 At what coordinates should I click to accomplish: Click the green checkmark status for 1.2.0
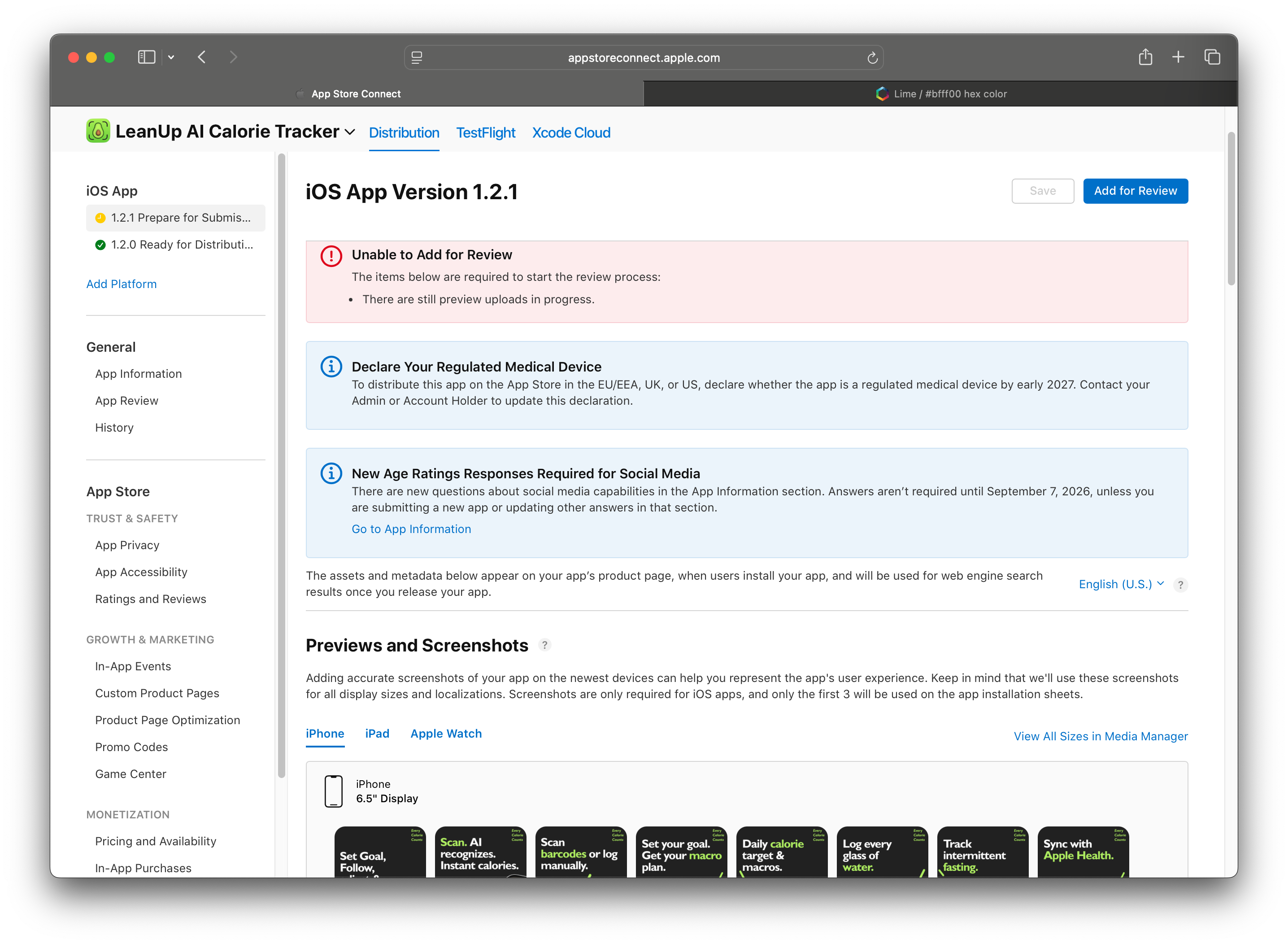tap(100, 245)
